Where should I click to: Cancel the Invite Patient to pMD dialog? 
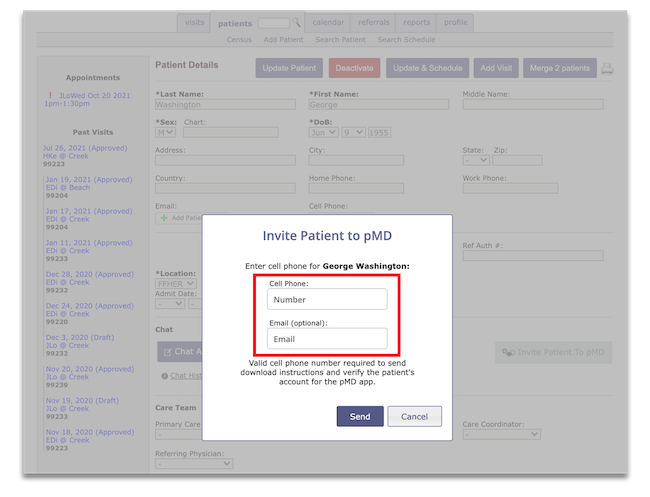414,416
